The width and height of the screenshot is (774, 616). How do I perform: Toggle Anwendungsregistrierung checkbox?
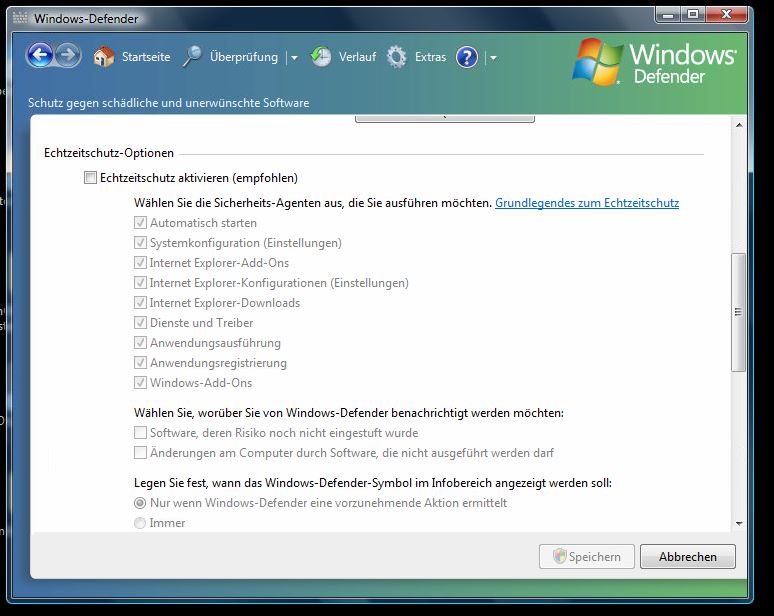tap(140, 363)
